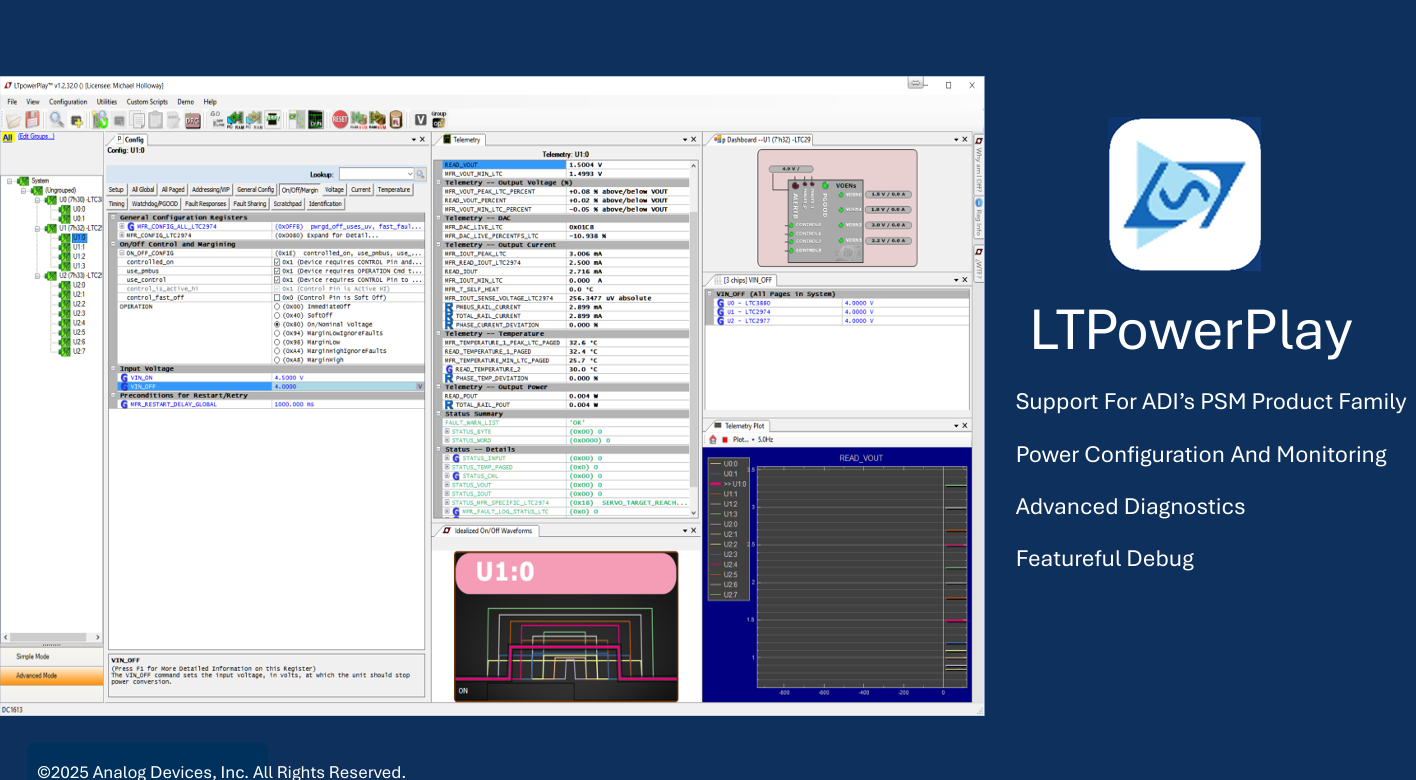Image resolution: width=1416 pixels, height=780 pixels.
Task: Uncheck the use_pmbus checkbox
Action: [277, 271]
